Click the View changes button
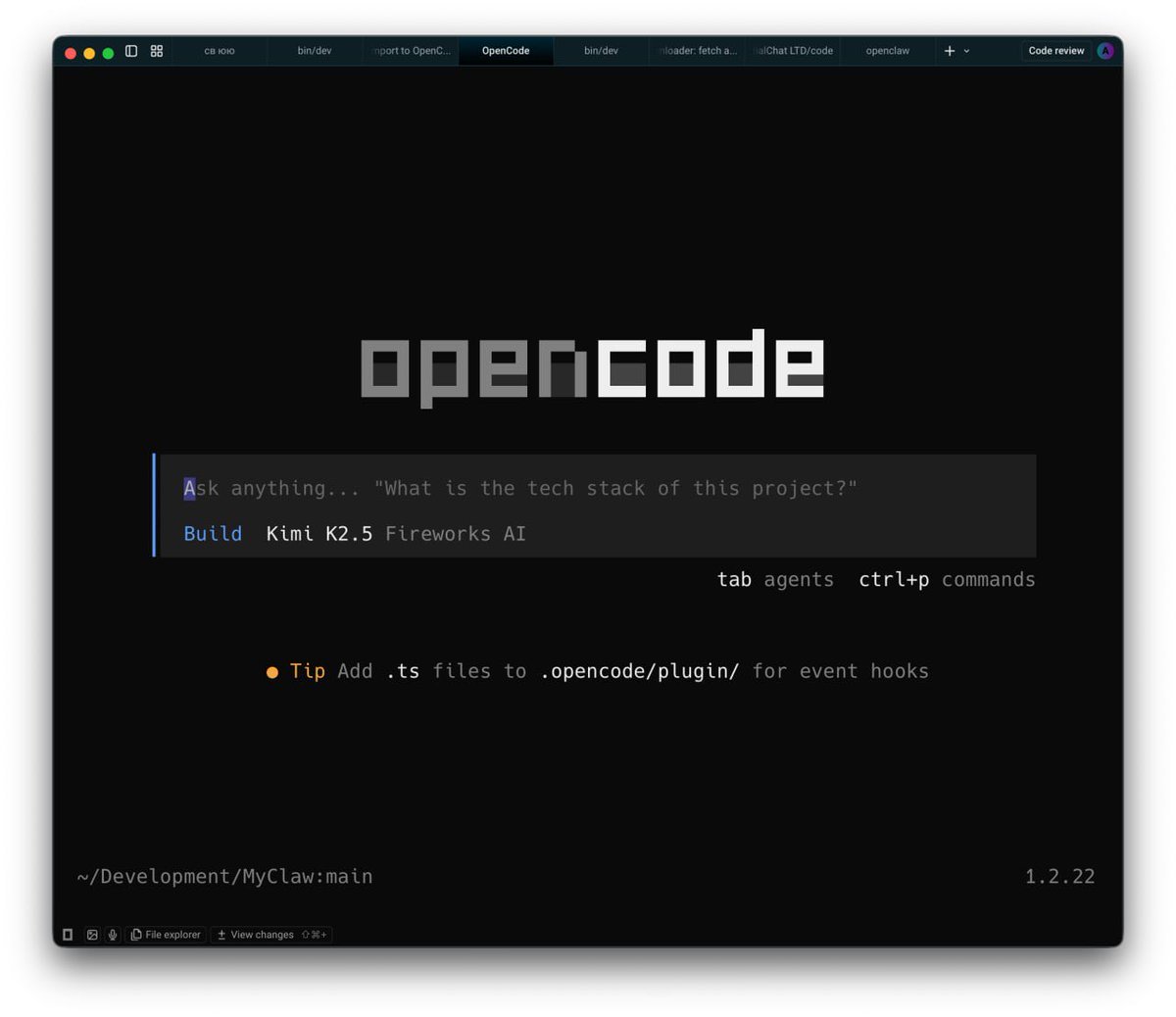Viewport: 1176px width, 1017px height. coord(271,935)
